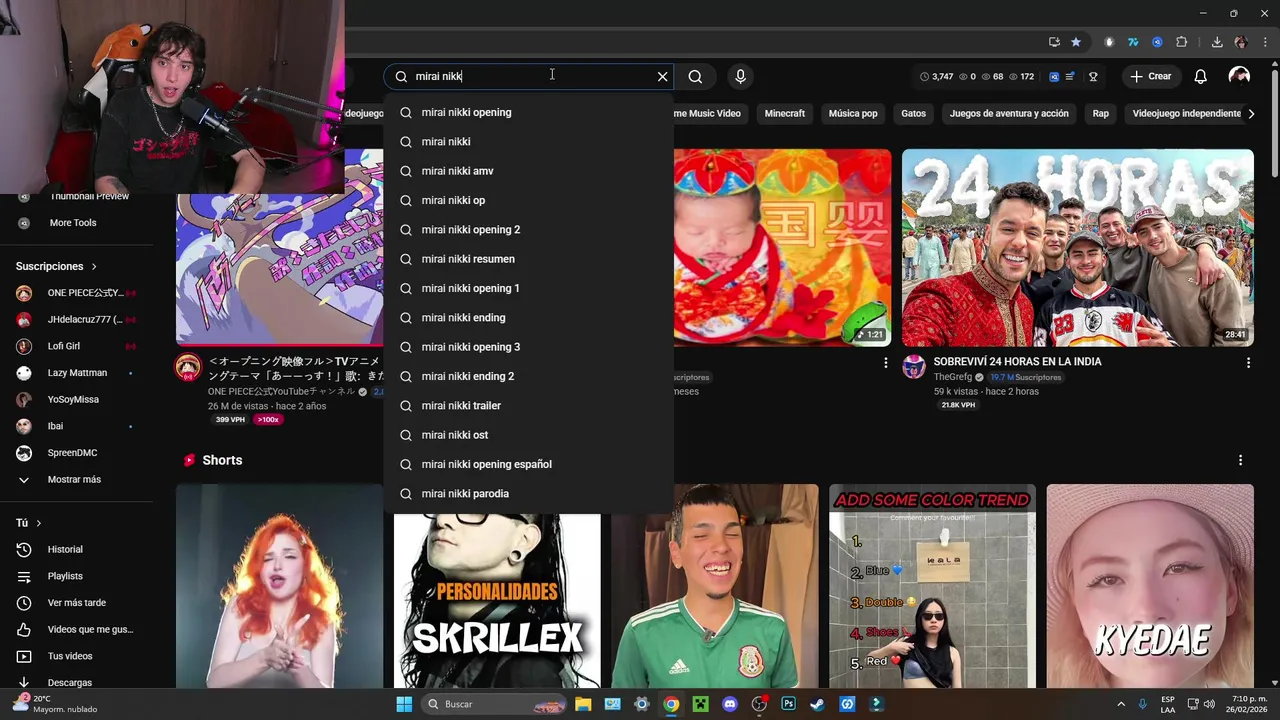This screenshot has height=720, width=1280.
Task: Open Chrome three-dot menu
Action: (1265, 42)
